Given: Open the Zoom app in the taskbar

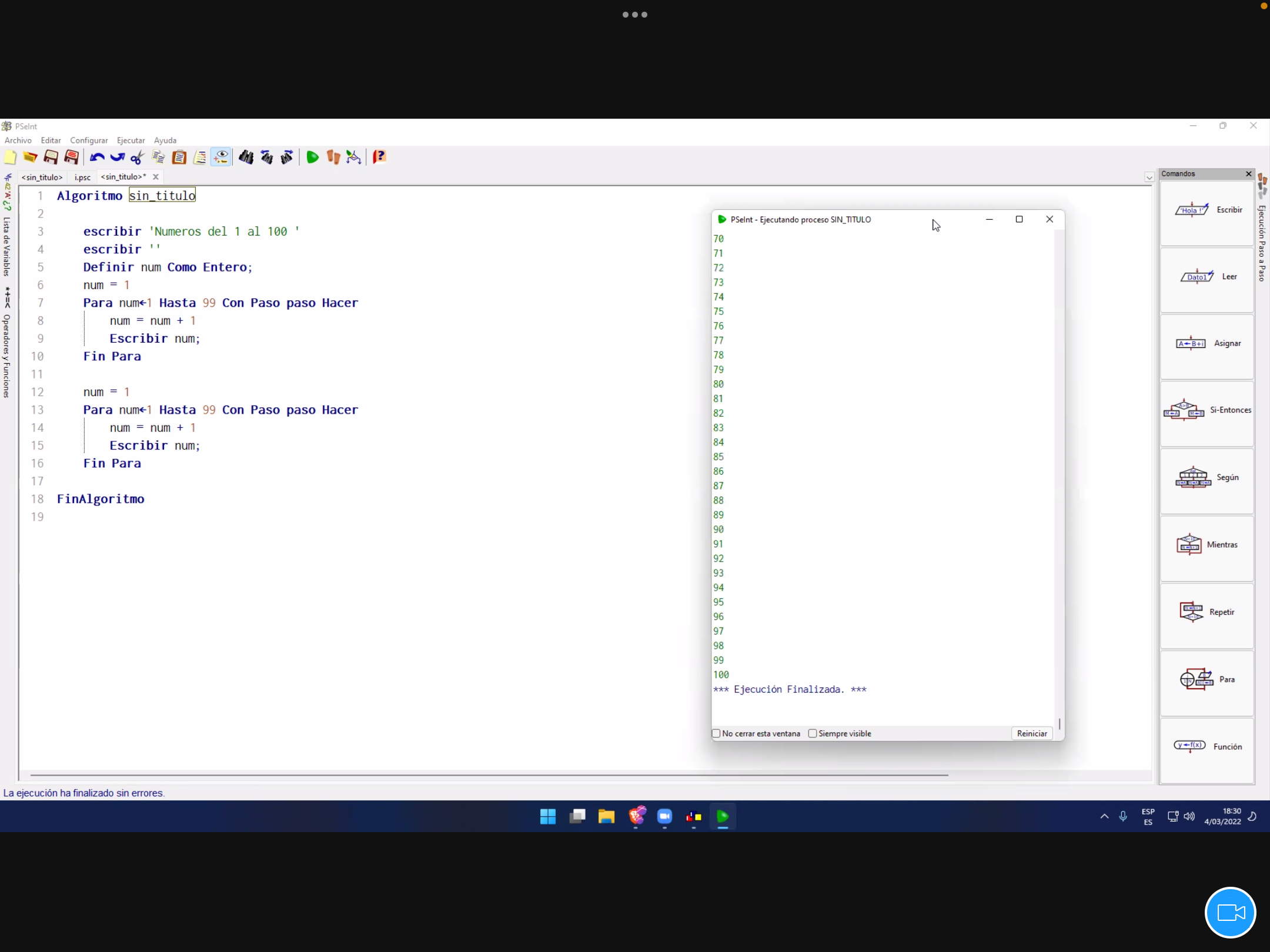Looking at the screenshot, I should click(x=664, y=816).
